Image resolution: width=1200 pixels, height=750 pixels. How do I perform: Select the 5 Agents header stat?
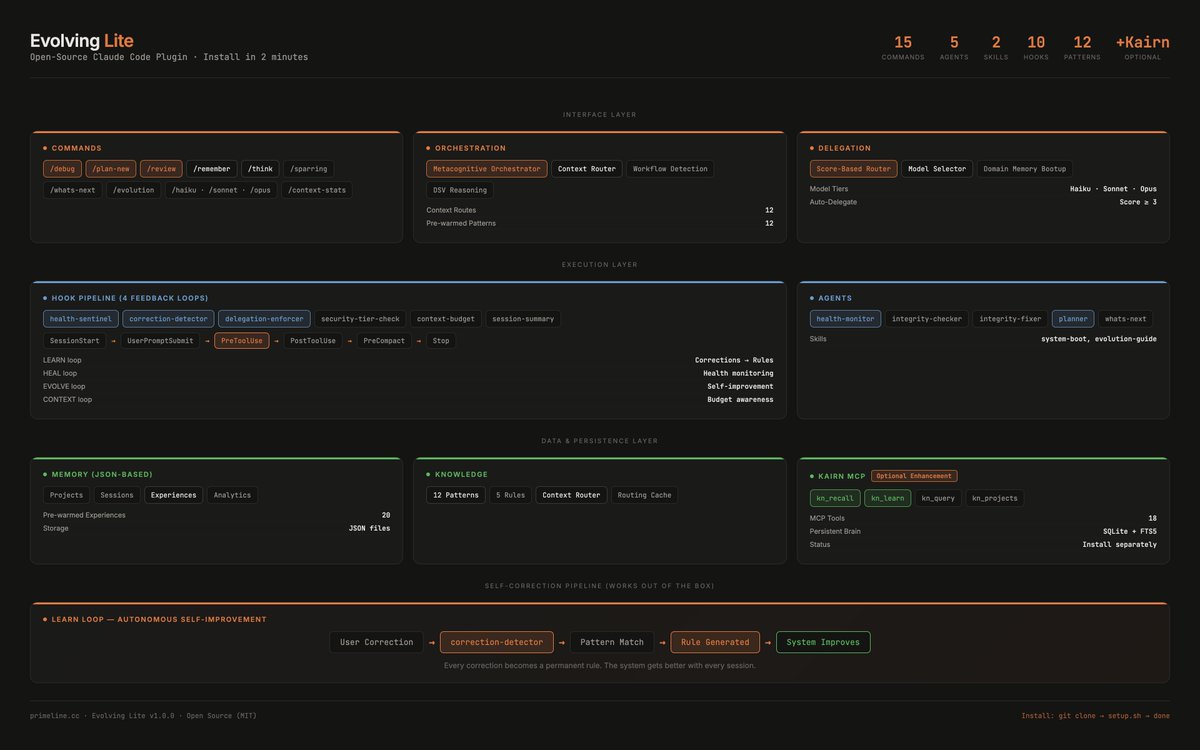click(x=954, y=47)
